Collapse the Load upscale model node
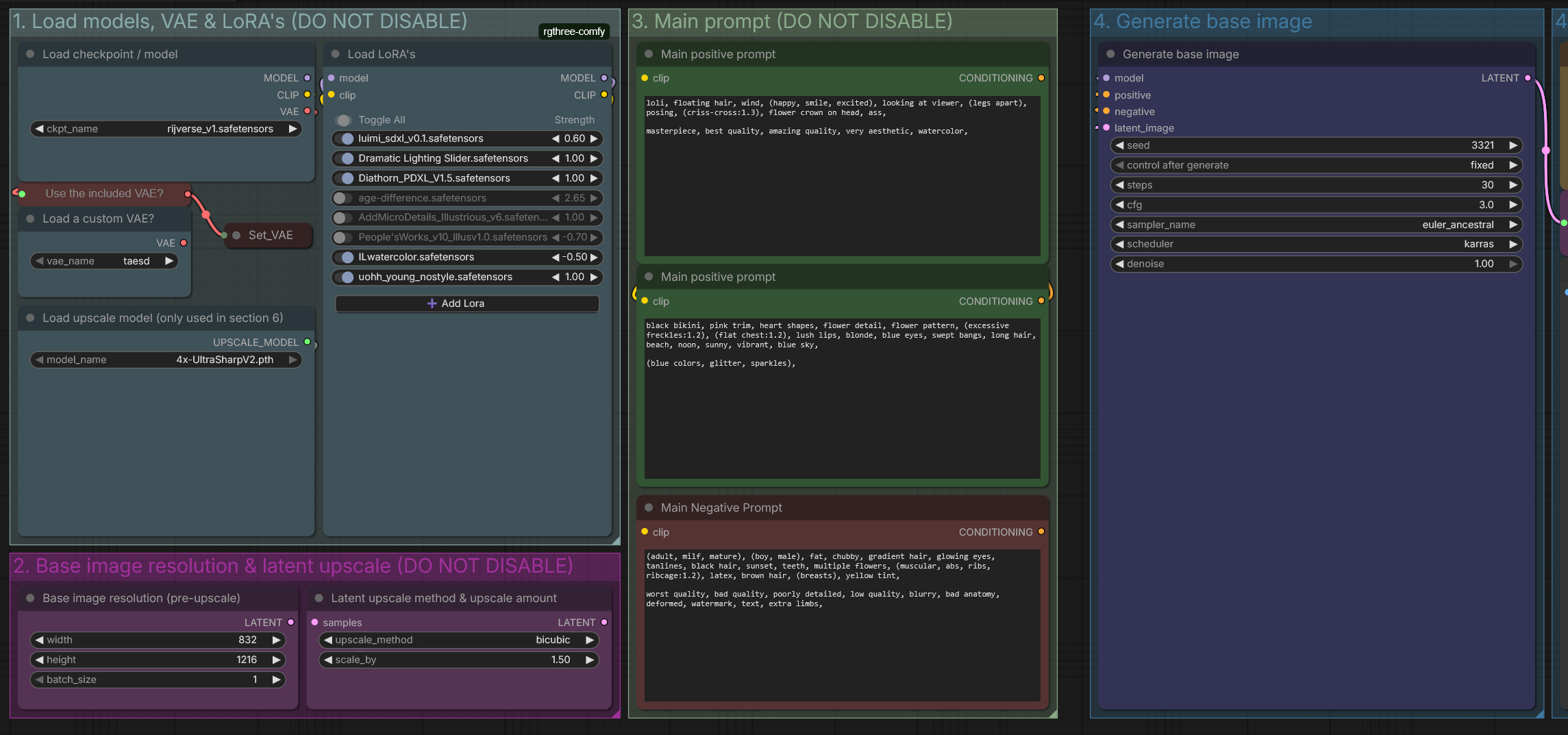 click(30, 318)
